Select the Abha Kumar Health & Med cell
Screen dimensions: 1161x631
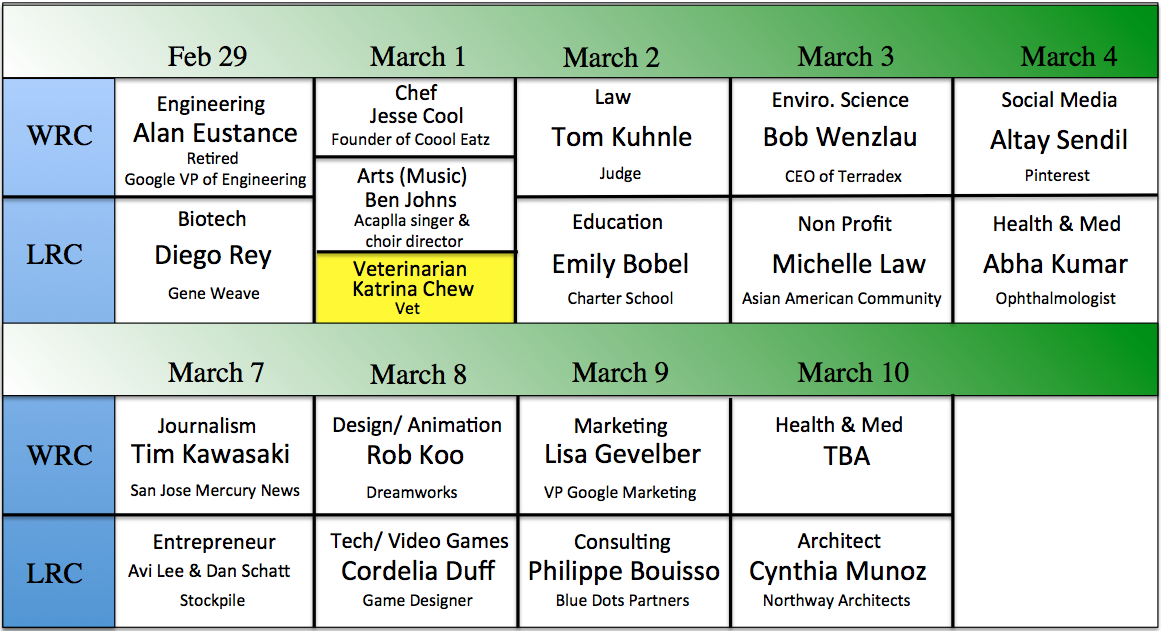pos(1055,261)
